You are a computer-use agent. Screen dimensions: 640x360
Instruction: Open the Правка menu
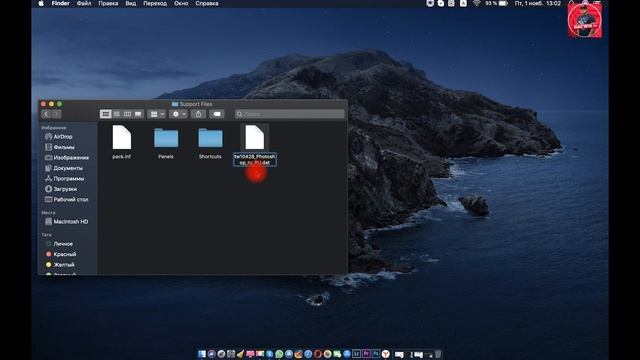(108, 3)
